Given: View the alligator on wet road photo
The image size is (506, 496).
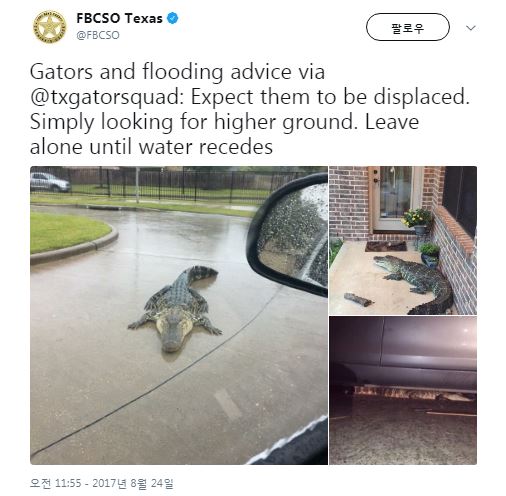Looking at the screenshot, I should (179, 315).
